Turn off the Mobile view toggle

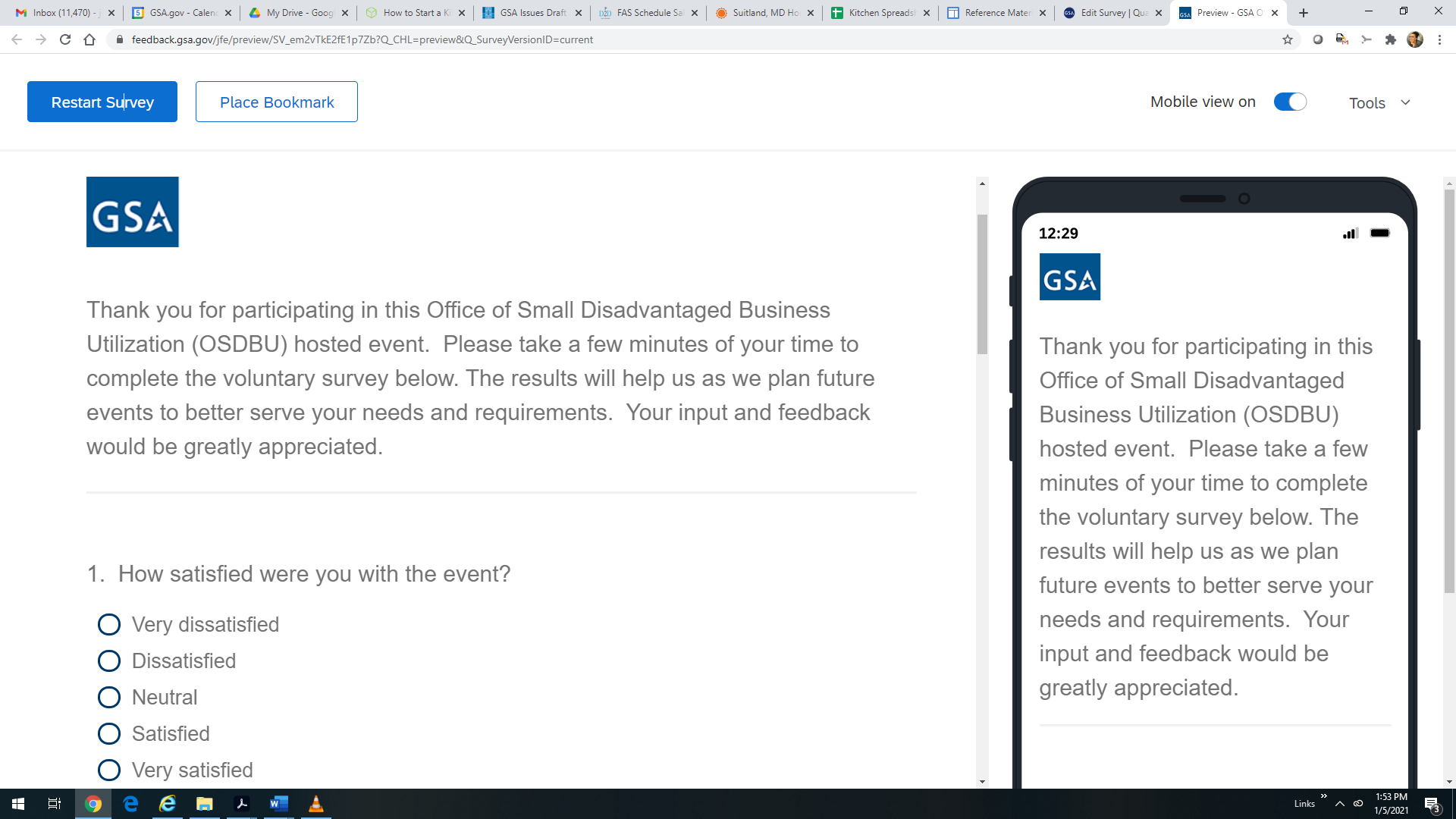click(x=1289, y=102)
